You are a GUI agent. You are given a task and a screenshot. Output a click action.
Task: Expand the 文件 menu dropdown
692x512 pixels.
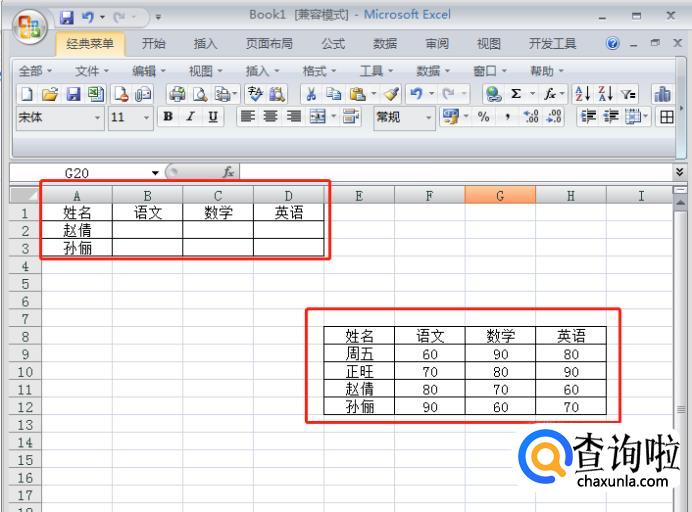click(x=92, y=71)
